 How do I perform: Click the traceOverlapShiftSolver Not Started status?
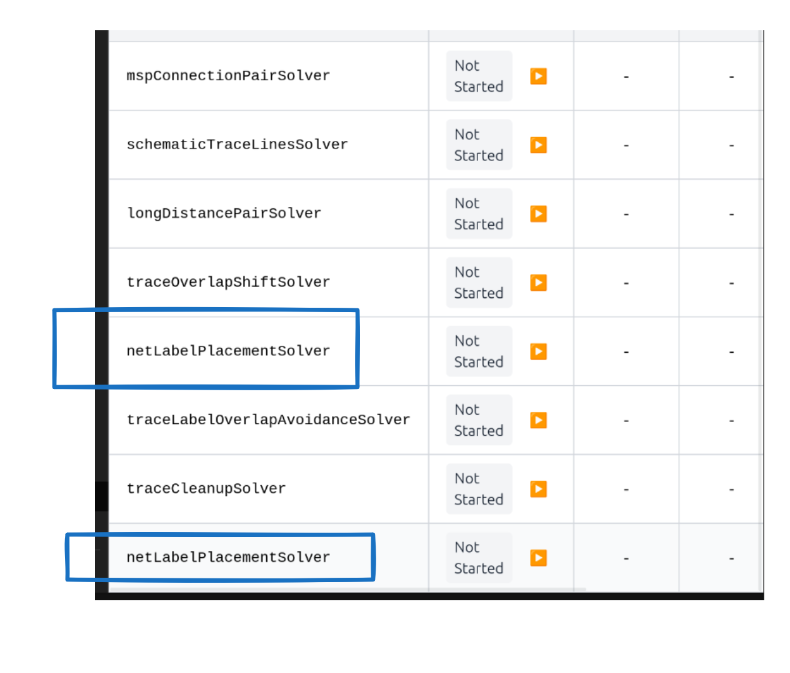coord(478,283)
